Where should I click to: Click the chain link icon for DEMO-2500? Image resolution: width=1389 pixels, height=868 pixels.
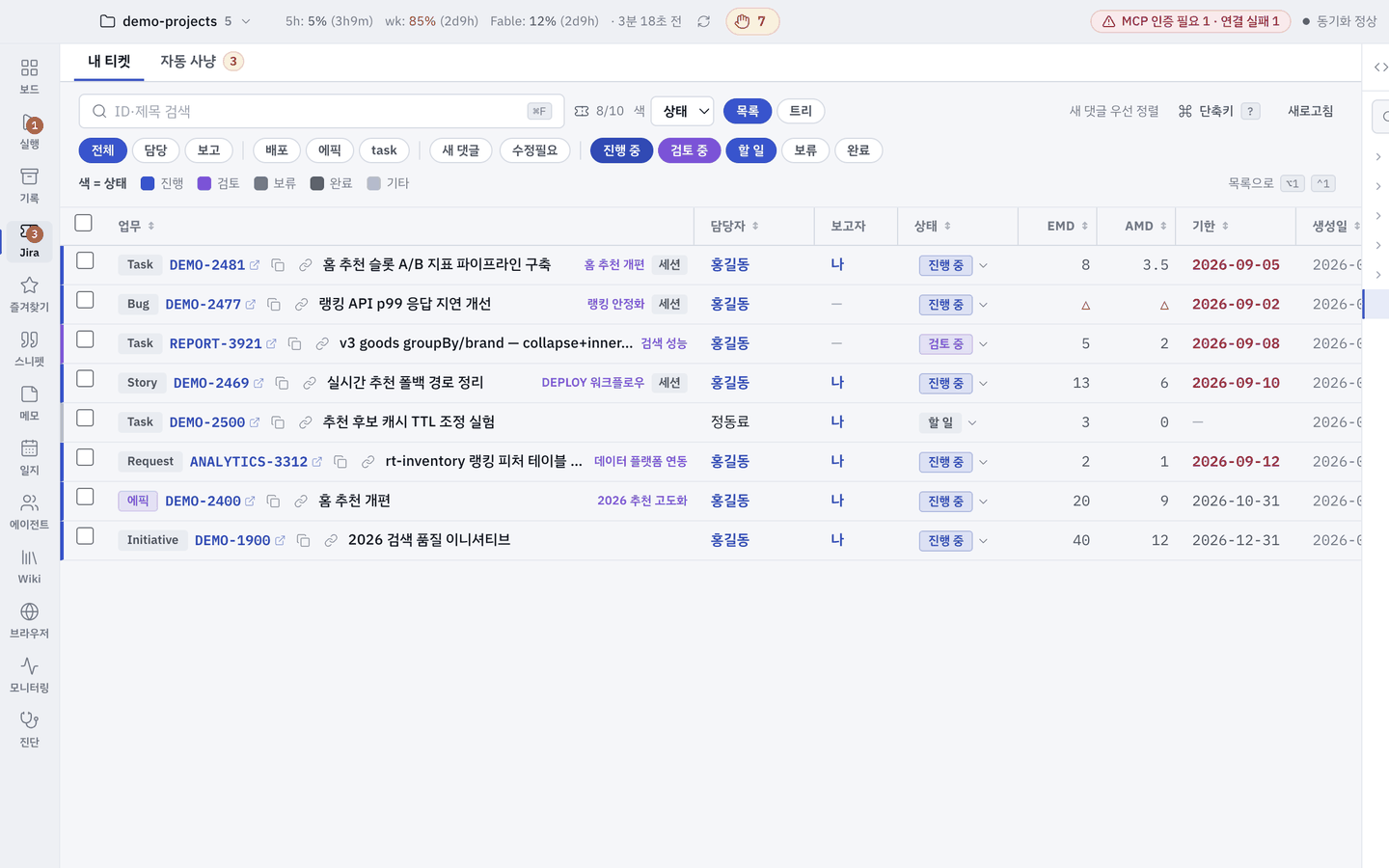(305, 422)
